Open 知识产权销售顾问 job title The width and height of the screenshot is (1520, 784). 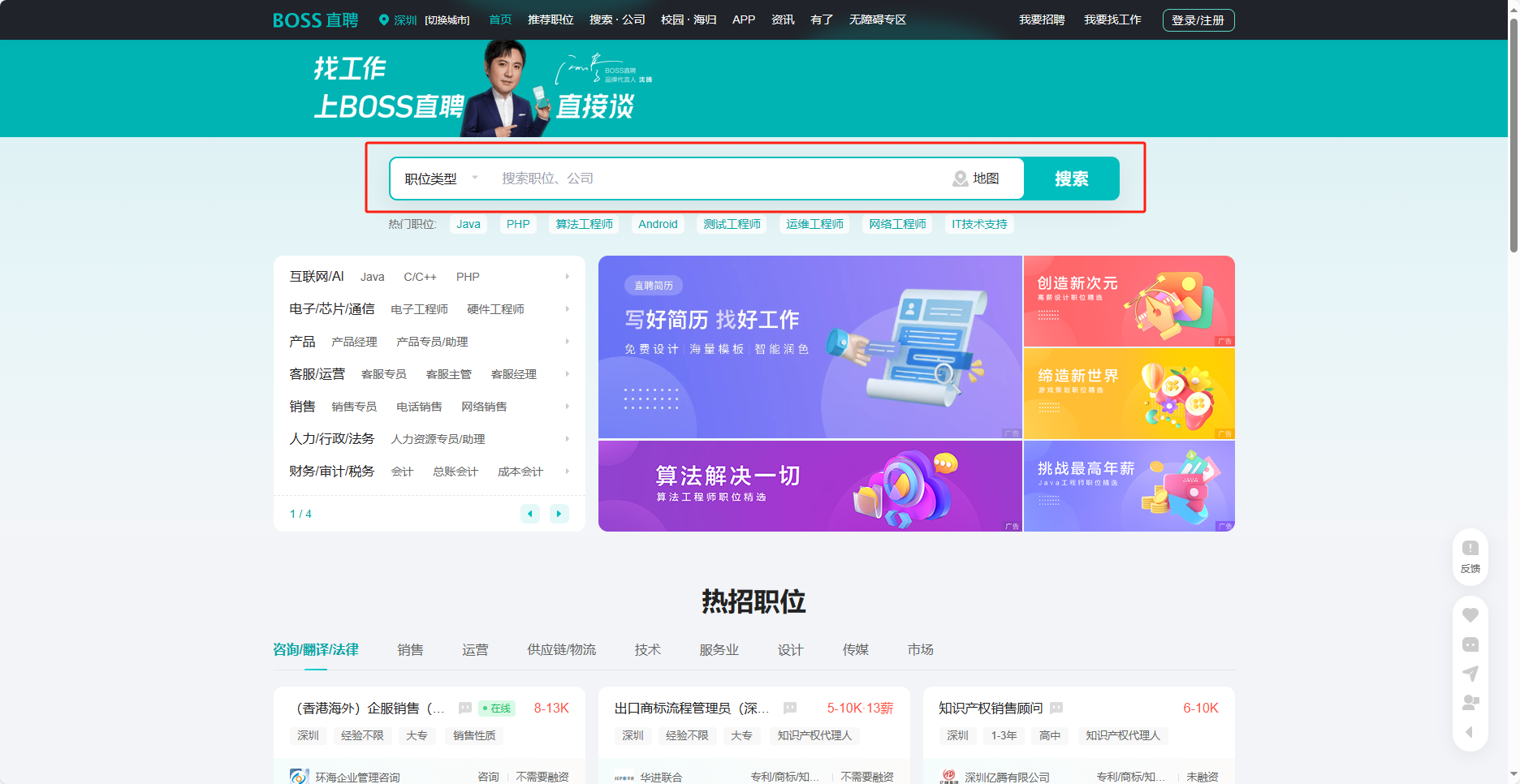click(x=991, y=709)
